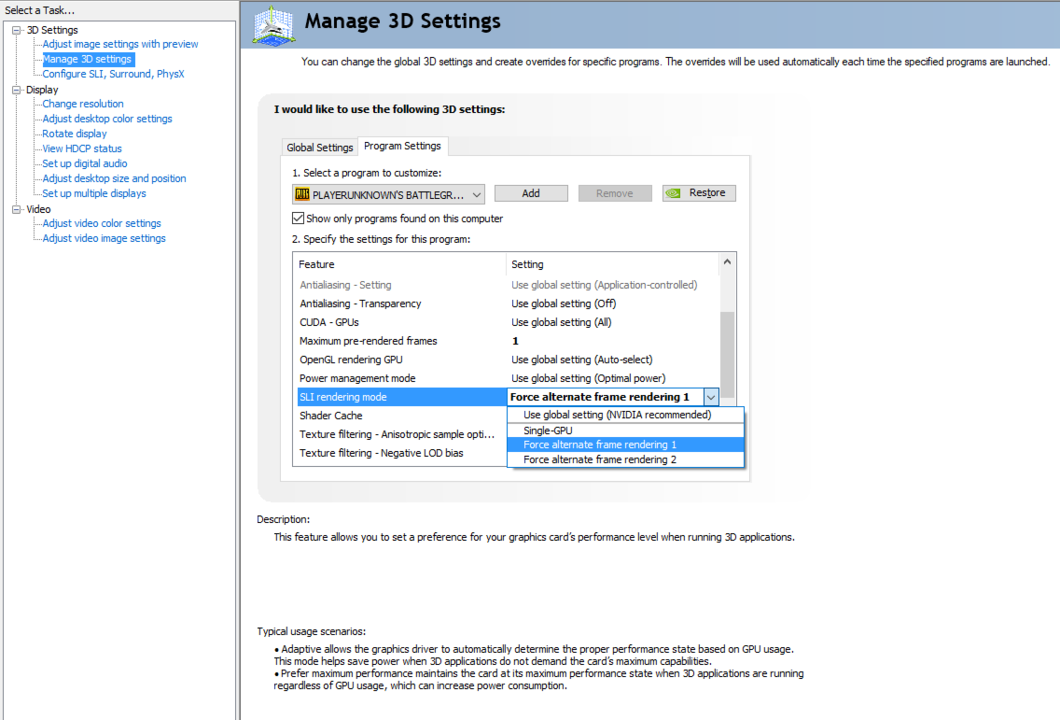This screenshot has width=1060, height=720.
Task: Open Configure SLI, Surround, PhysX
Action: pyautogui.click(x=113, y=74)
